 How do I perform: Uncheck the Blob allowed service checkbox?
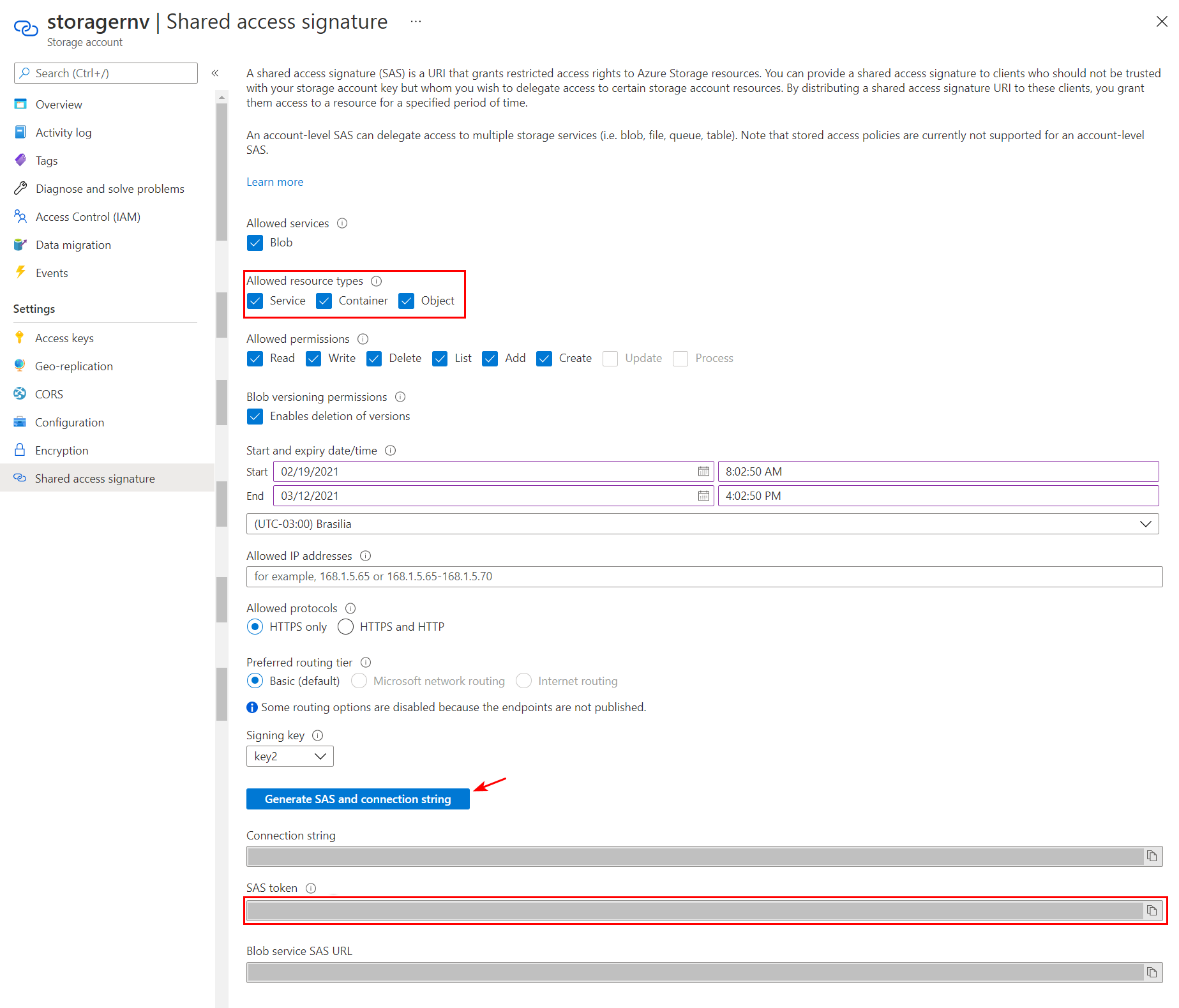point(255,243)
